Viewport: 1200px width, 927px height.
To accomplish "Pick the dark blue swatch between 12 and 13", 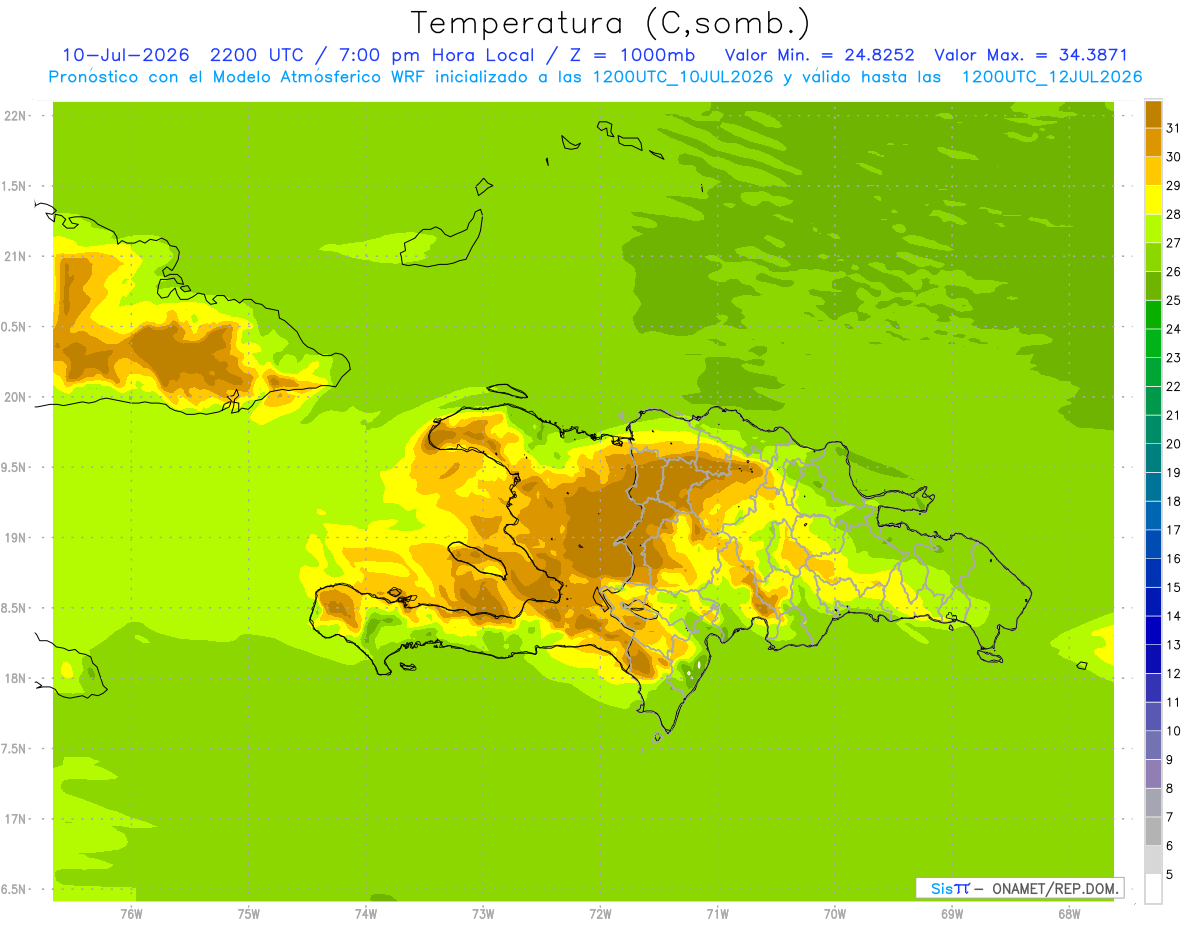I will coord(1153,659).
